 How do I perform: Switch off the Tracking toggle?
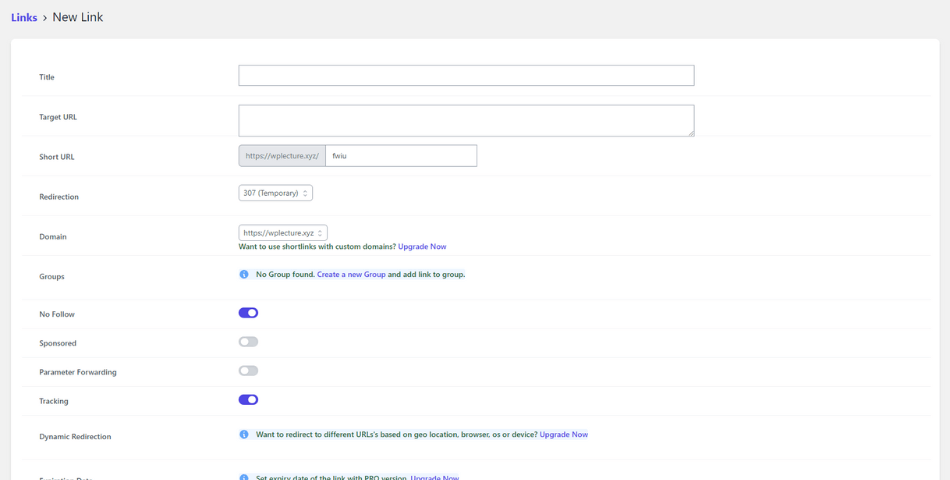pyautogui.click(x=248, y=400)
